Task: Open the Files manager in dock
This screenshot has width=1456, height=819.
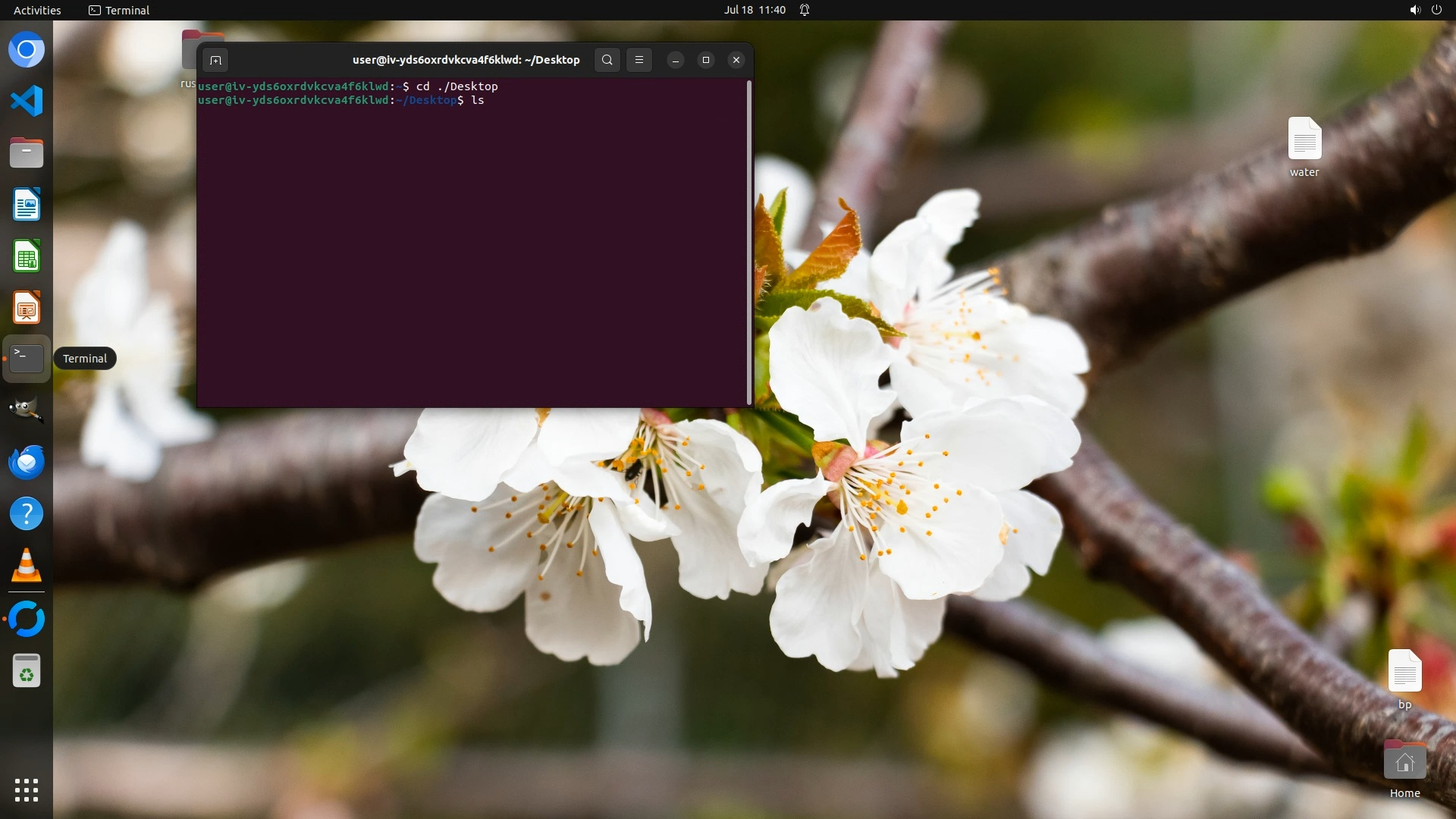Action: pyautogui.click(x=27, y=152)
